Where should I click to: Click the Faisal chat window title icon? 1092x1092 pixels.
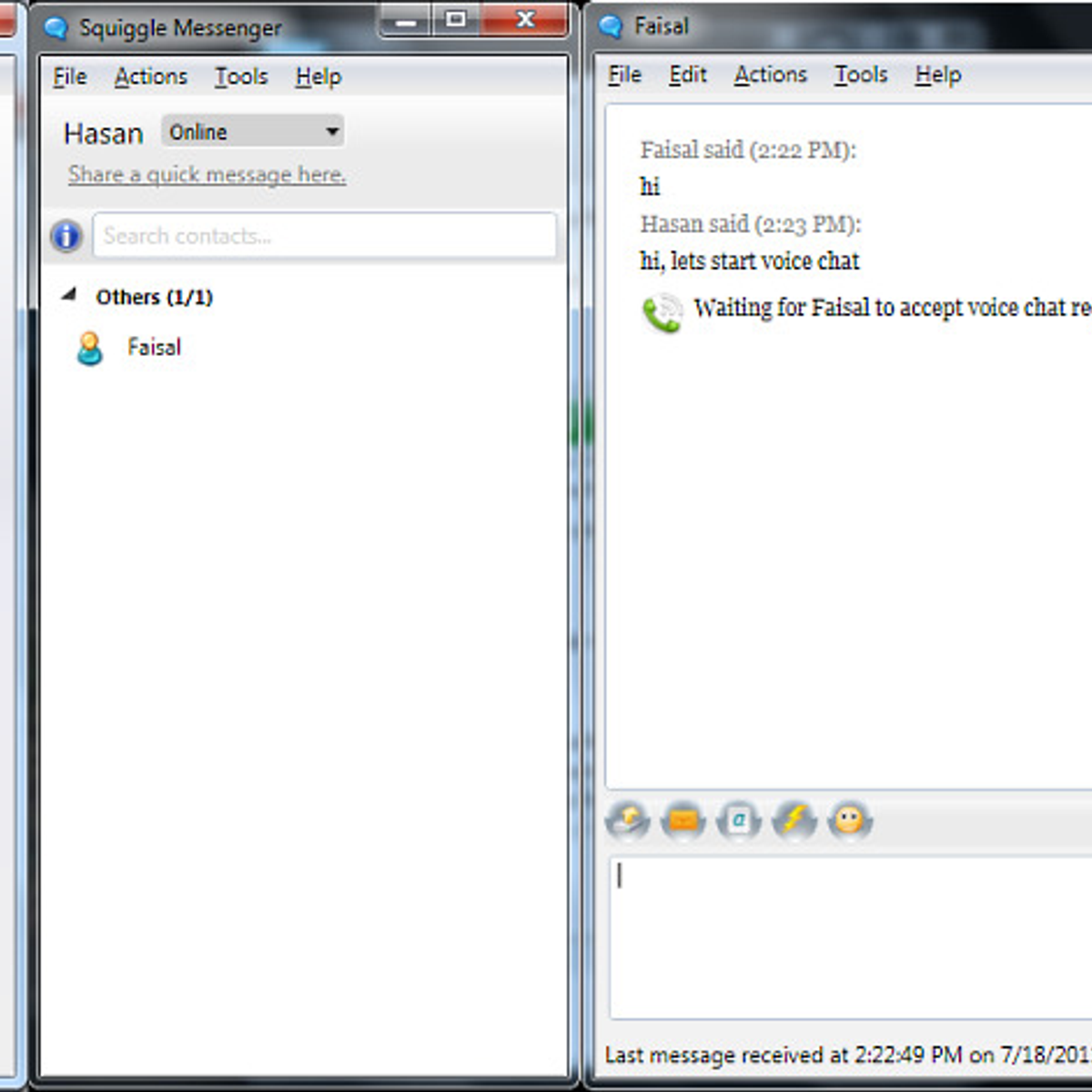[x=611, y=26]
